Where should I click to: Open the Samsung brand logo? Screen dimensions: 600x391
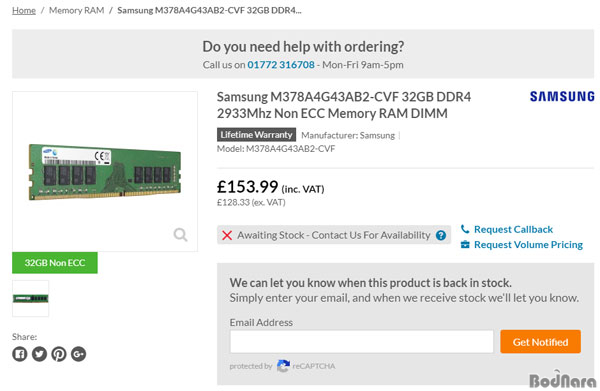click(562, 96)
